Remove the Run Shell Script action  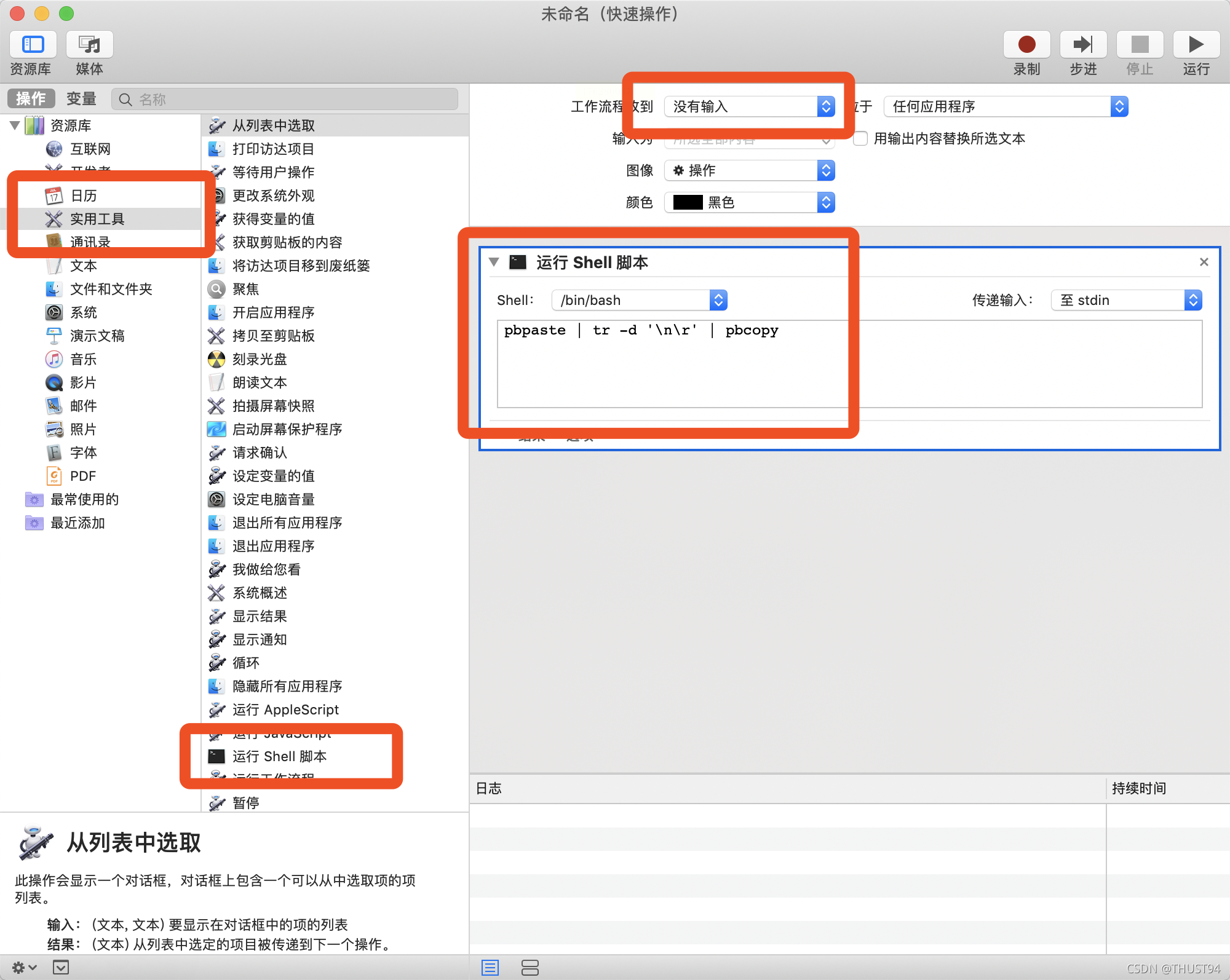pyautogui.click(x=1204, y=263)
